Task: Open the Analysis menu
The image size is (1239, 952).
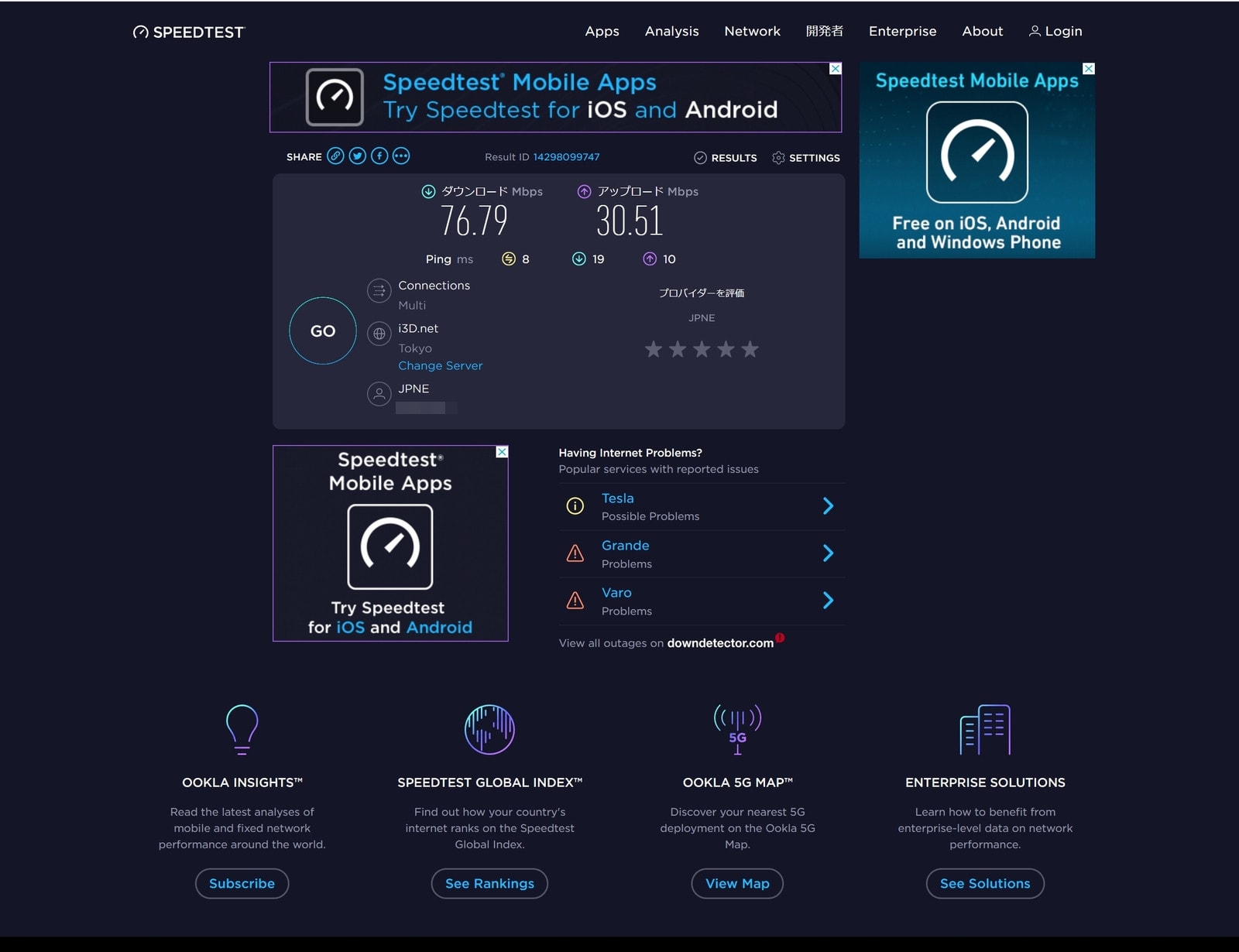Action: point(671,31)
